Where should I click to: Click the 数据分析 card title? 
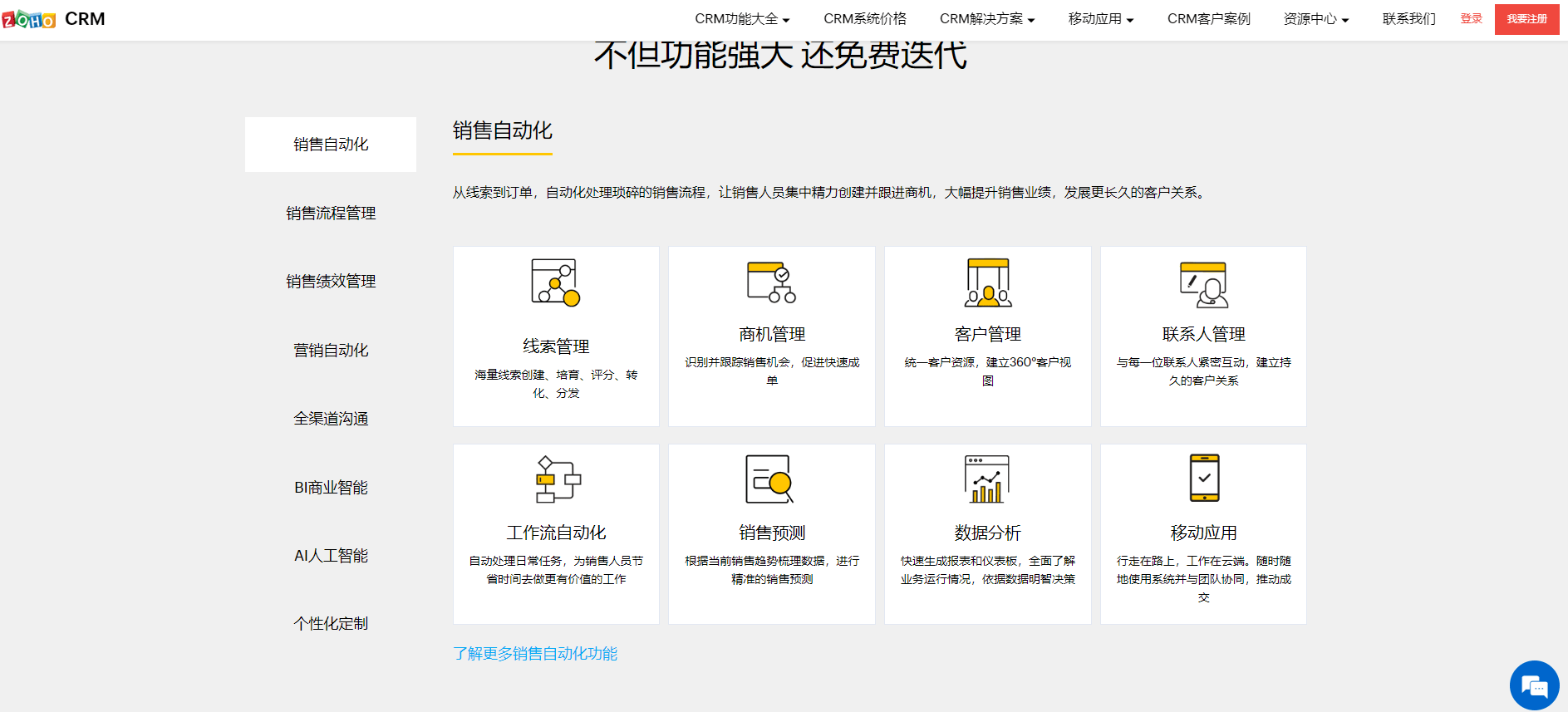tap(988, 533)
